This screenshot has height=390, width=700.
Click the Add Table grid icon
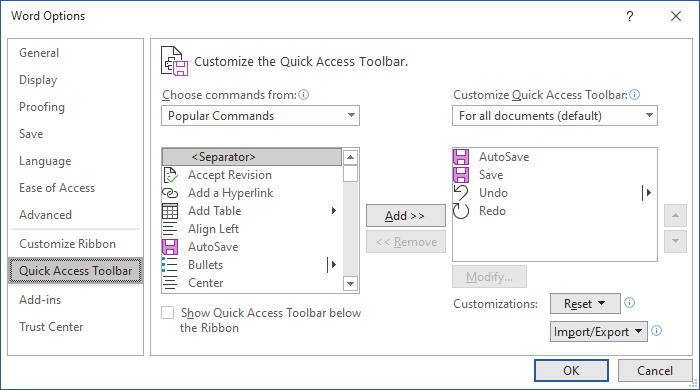pyautogui.click(x=170, y=211)
